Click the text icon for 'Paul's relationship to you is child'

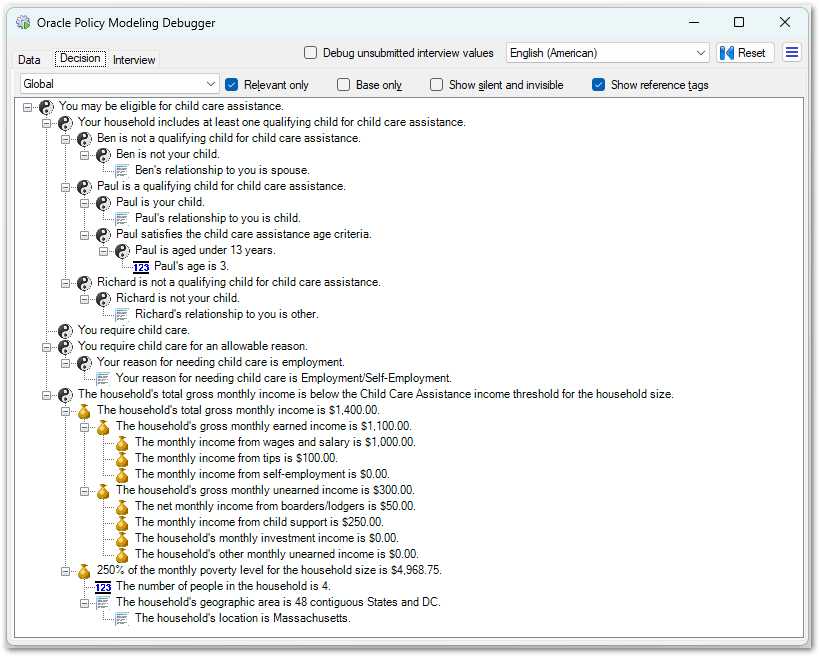coord(122,219)
